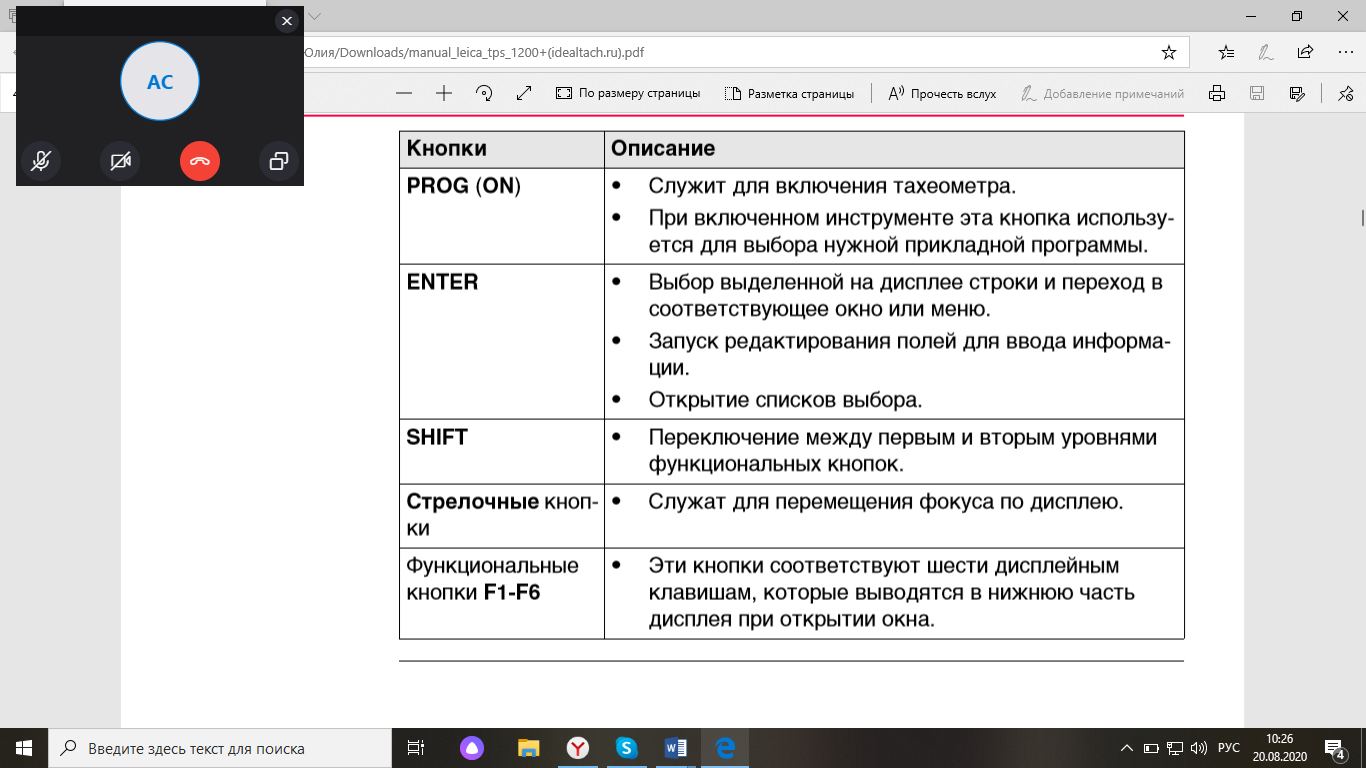Pin the PDF toolbar with pin icon
1366x768 pixels.
click(x=1345, y=93)
